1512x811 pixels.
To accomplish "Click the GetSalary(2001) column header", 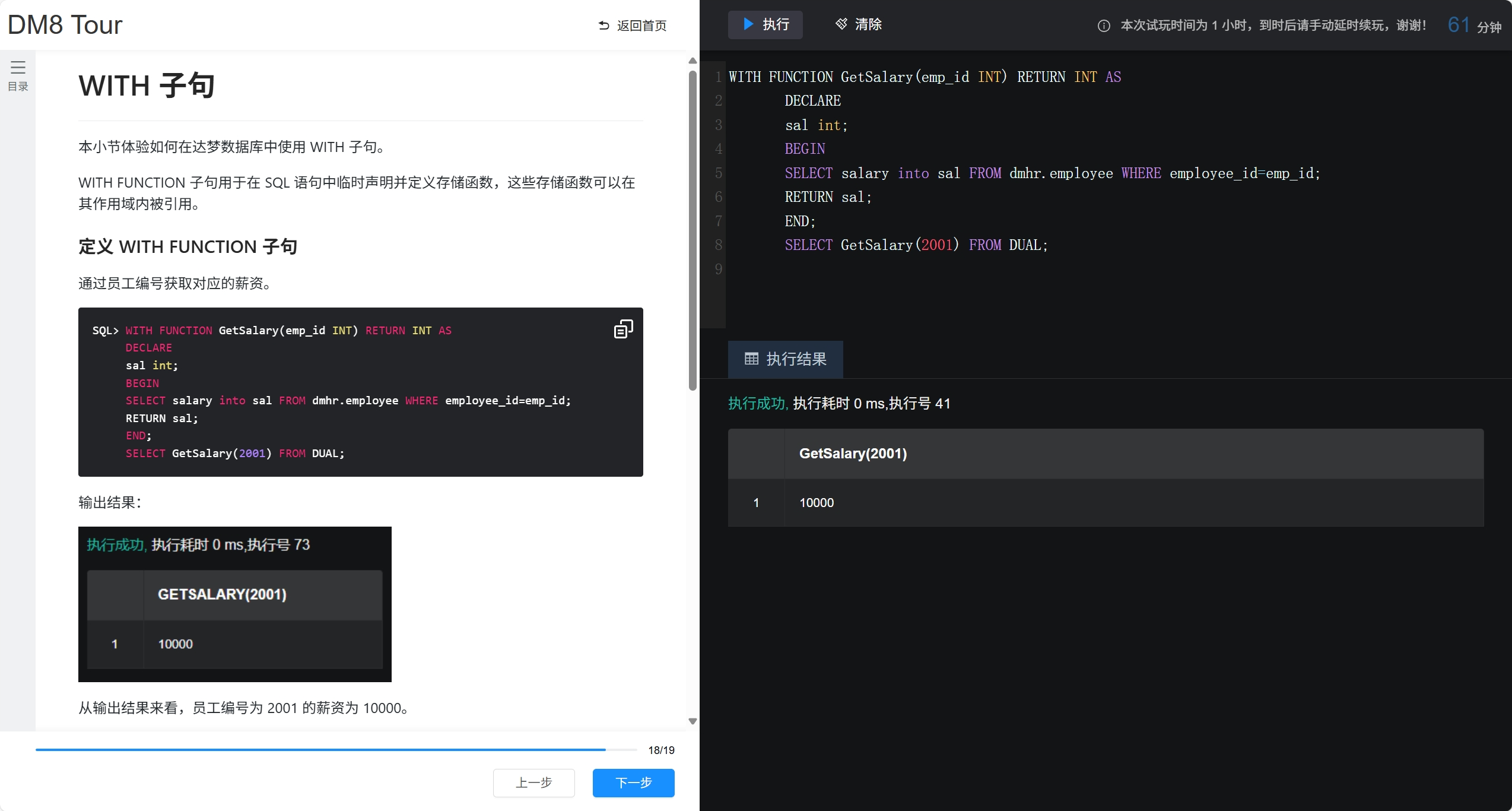I will [853, 454].
